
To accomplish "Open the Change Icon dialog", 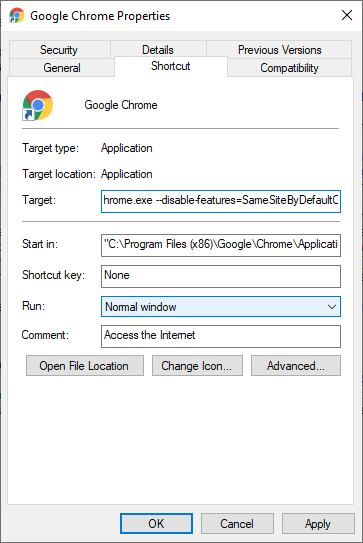I will (197, 366).
